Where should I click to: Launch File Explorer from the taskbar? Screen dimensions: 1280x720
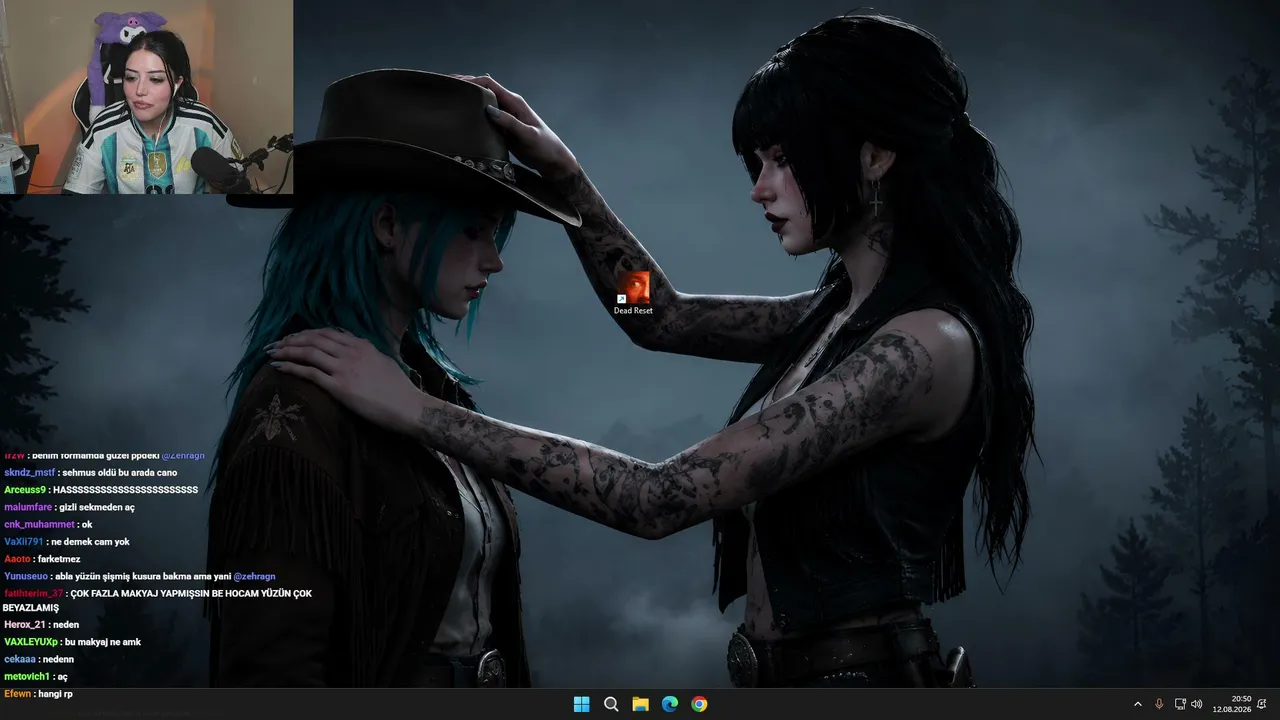(x=640, y=704)
